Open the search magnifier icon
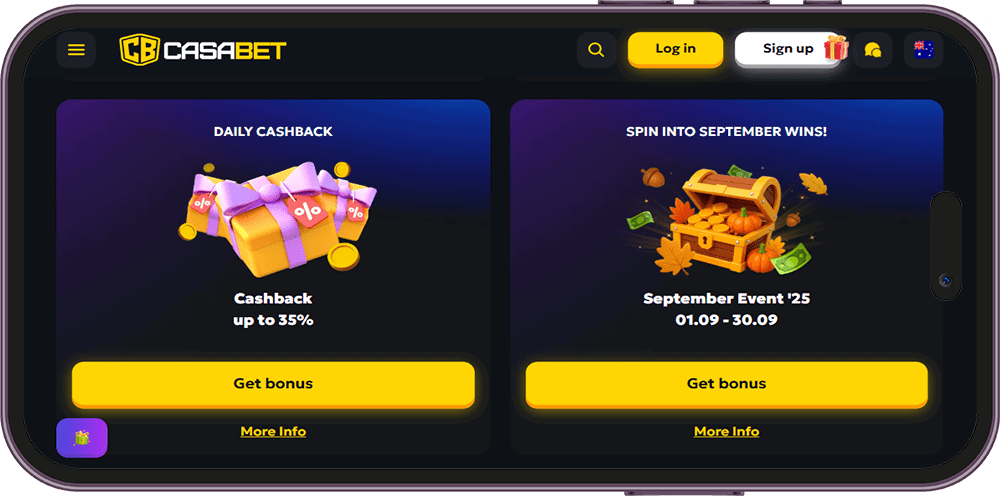Screen dimensions: 1000x496 (x=596, y=50)
